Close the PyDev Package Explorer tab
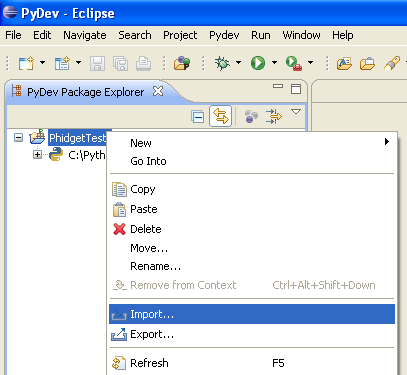The height and width of the screenshot is (375, 407). 158,91
